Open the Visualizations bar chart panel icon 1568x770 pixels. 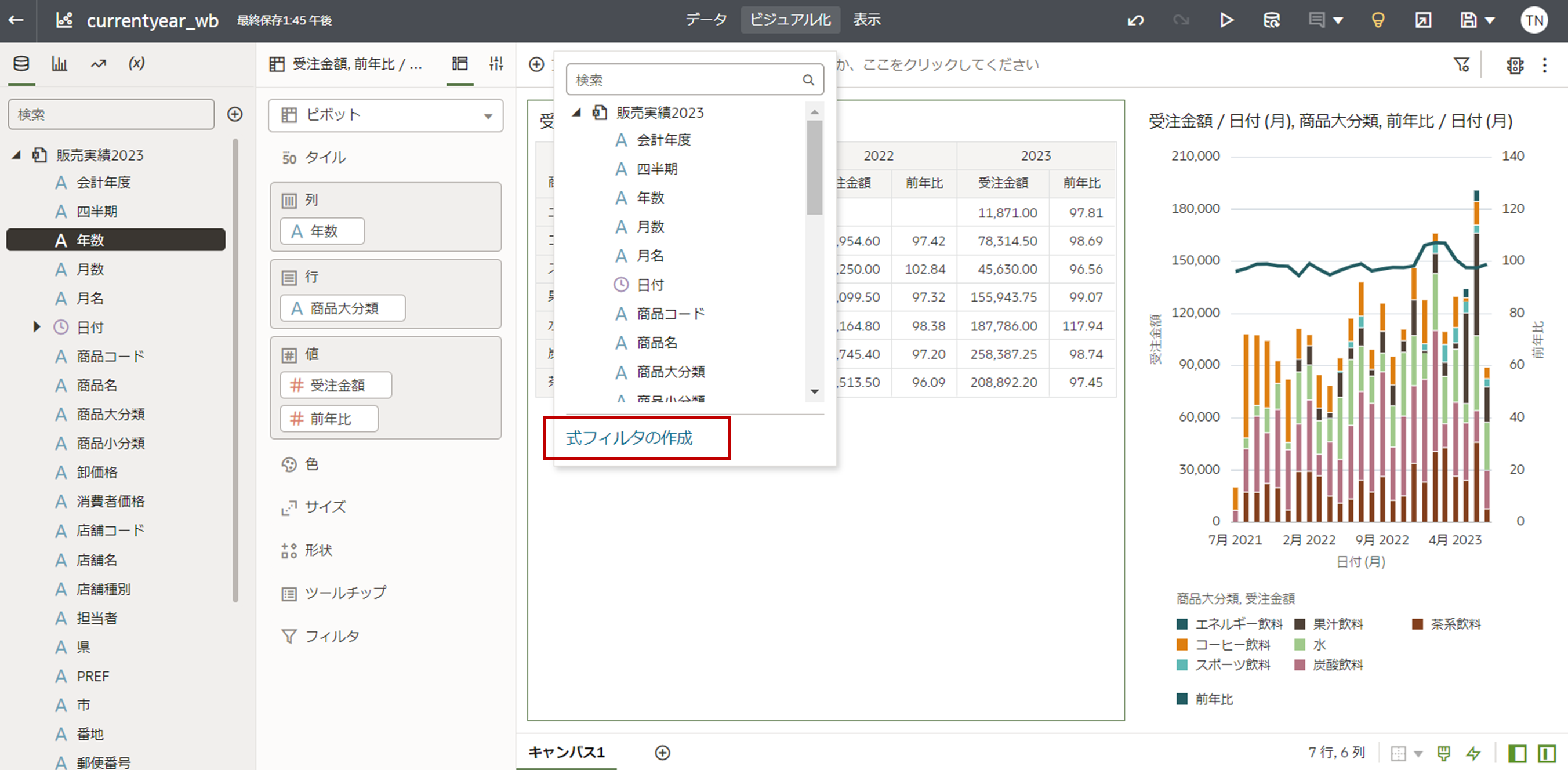click(60, 64)
